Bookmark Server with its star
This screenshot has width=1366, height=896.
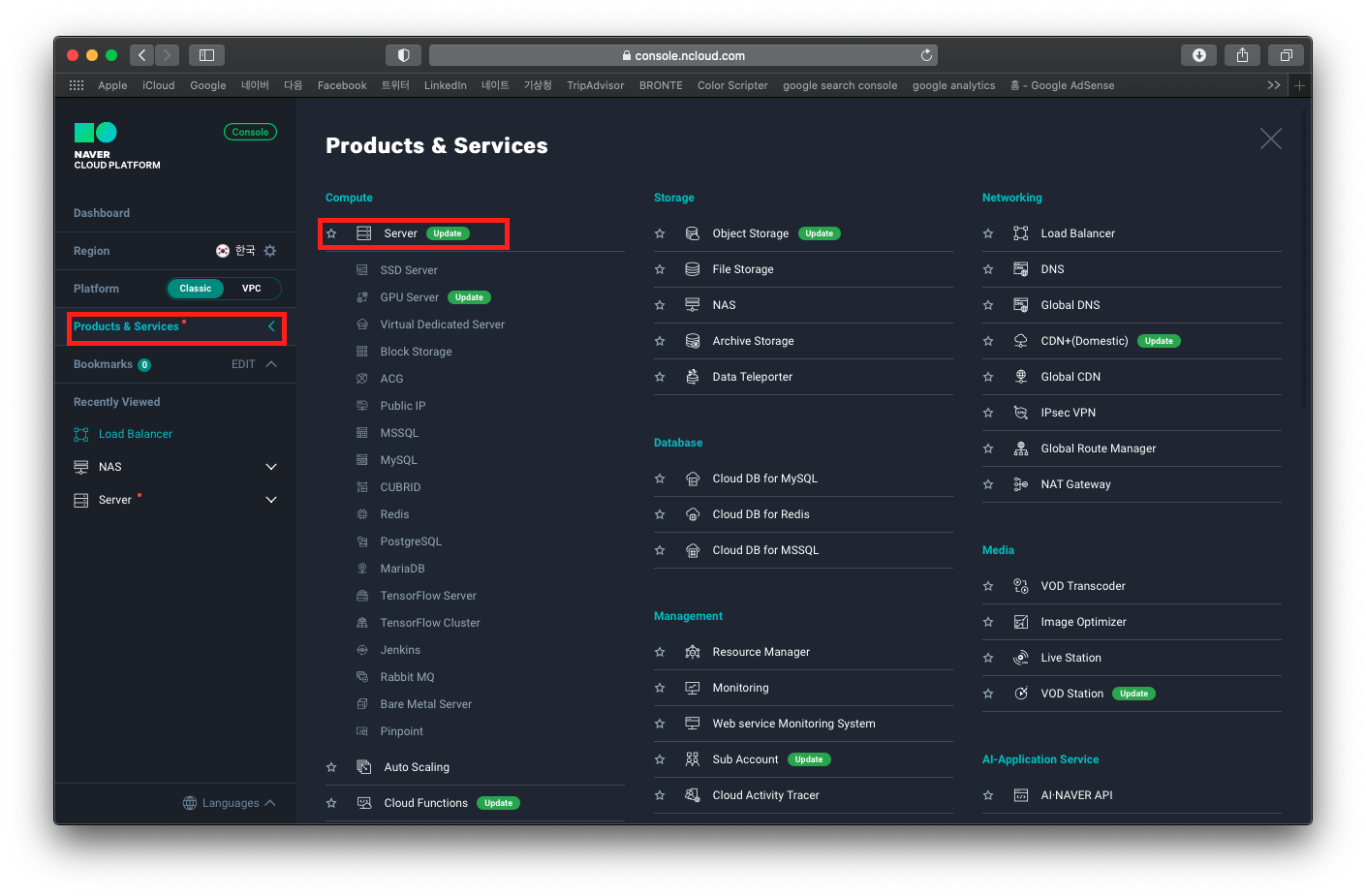(331, 233)
